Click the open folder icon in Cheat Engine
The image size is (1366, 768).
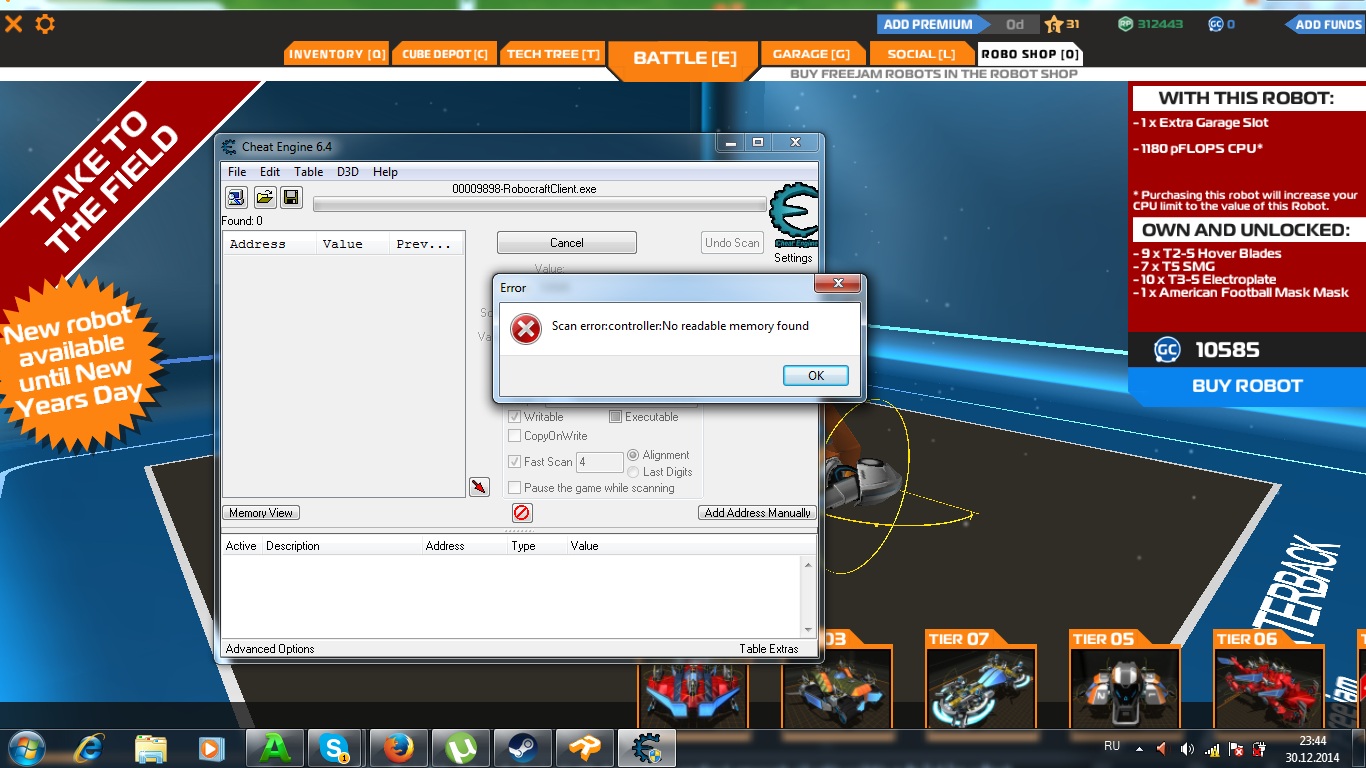click(x=264, y=197)
